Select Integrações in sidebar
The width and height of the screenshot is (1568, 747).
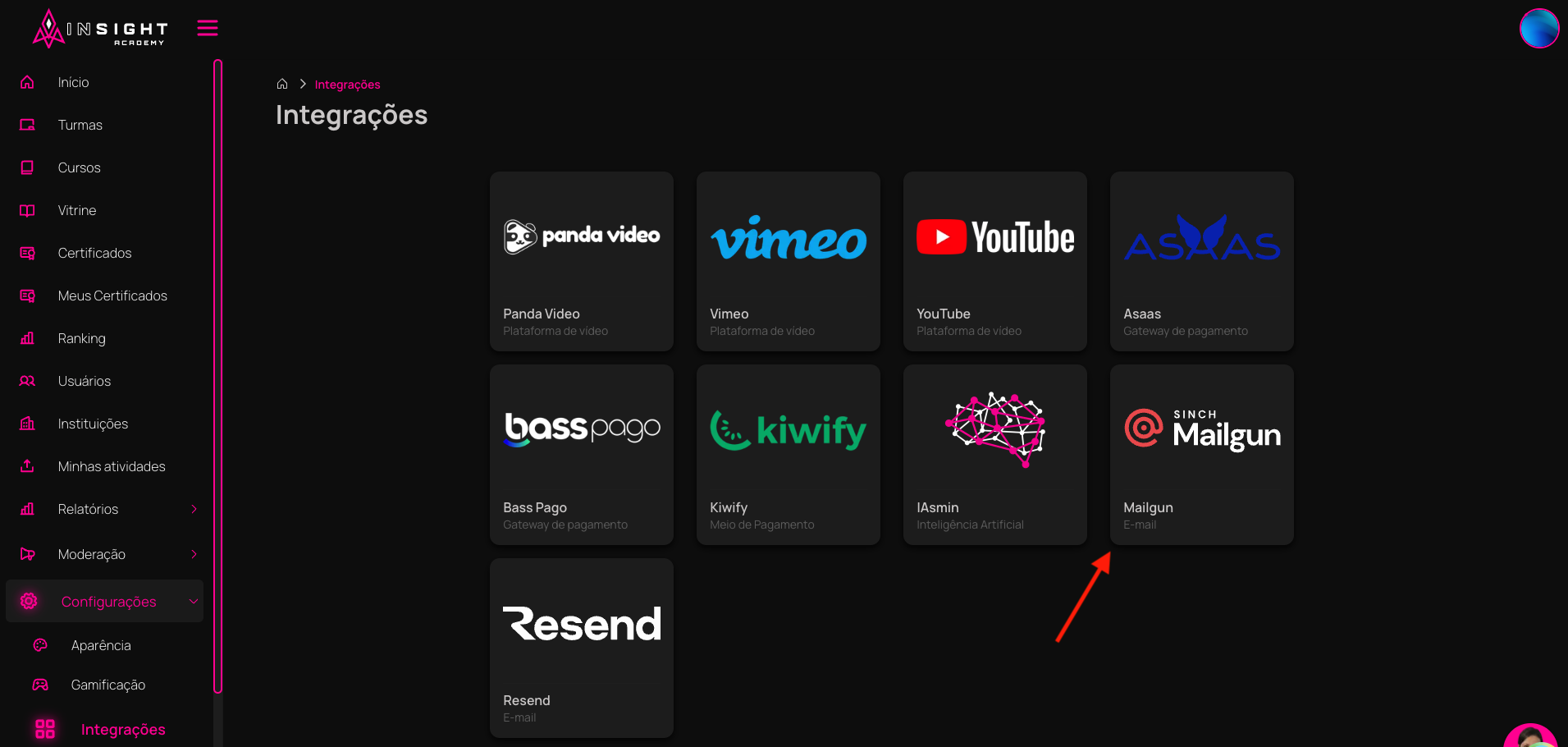click(x=123, y=729)
